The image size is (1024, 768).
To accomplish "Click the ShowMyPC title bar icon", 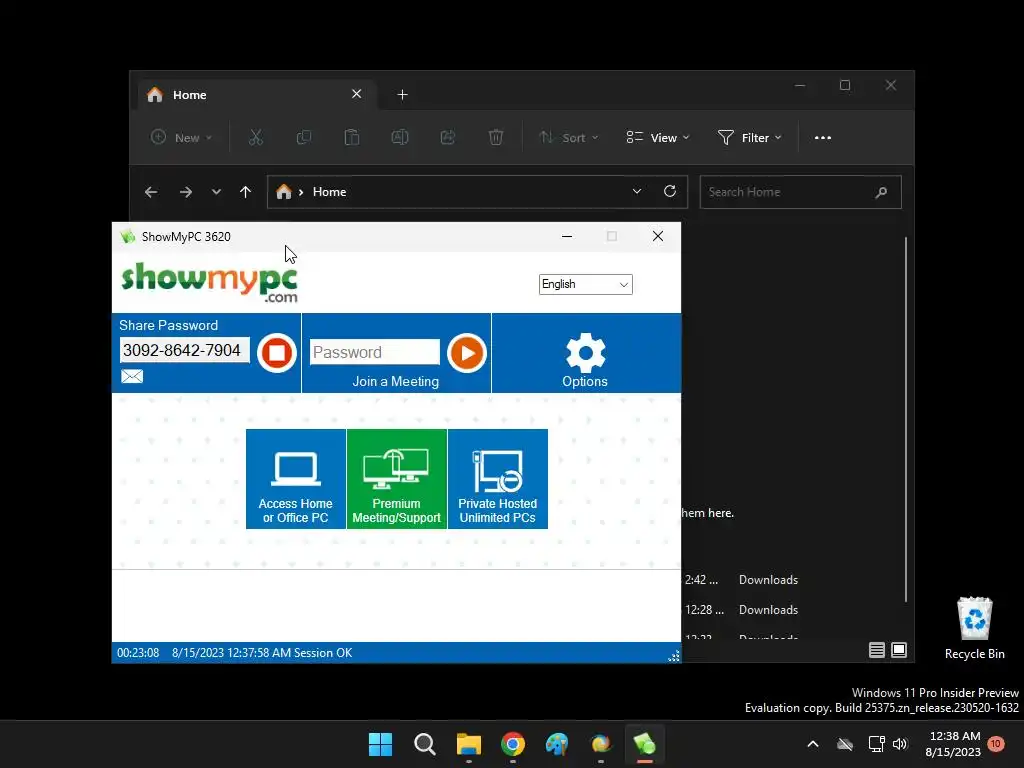I will click(x=128, y=236).
